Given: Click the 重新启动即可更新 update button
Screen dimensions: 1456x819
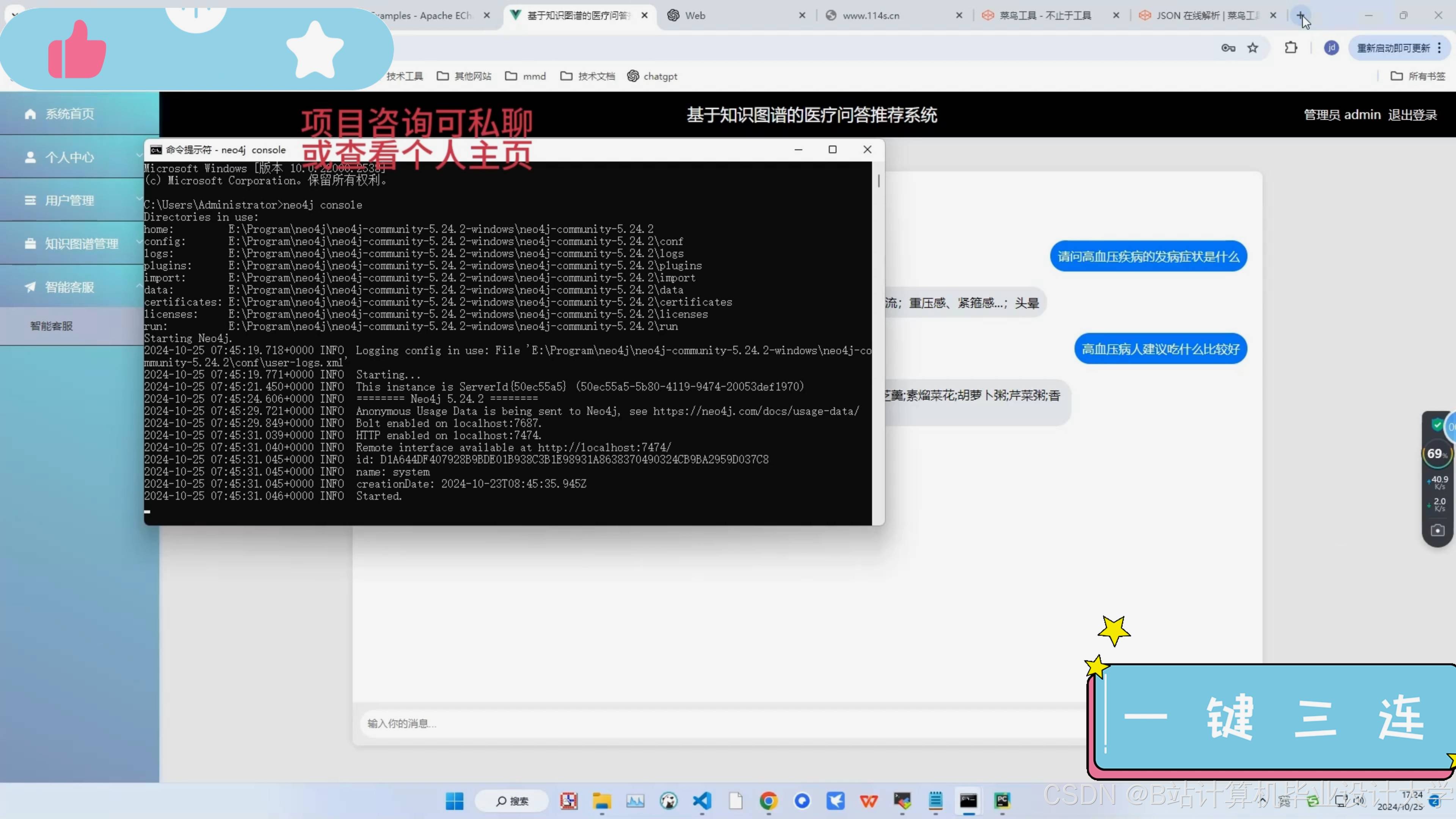Looking at the screenshot, I should point(1399,48).
